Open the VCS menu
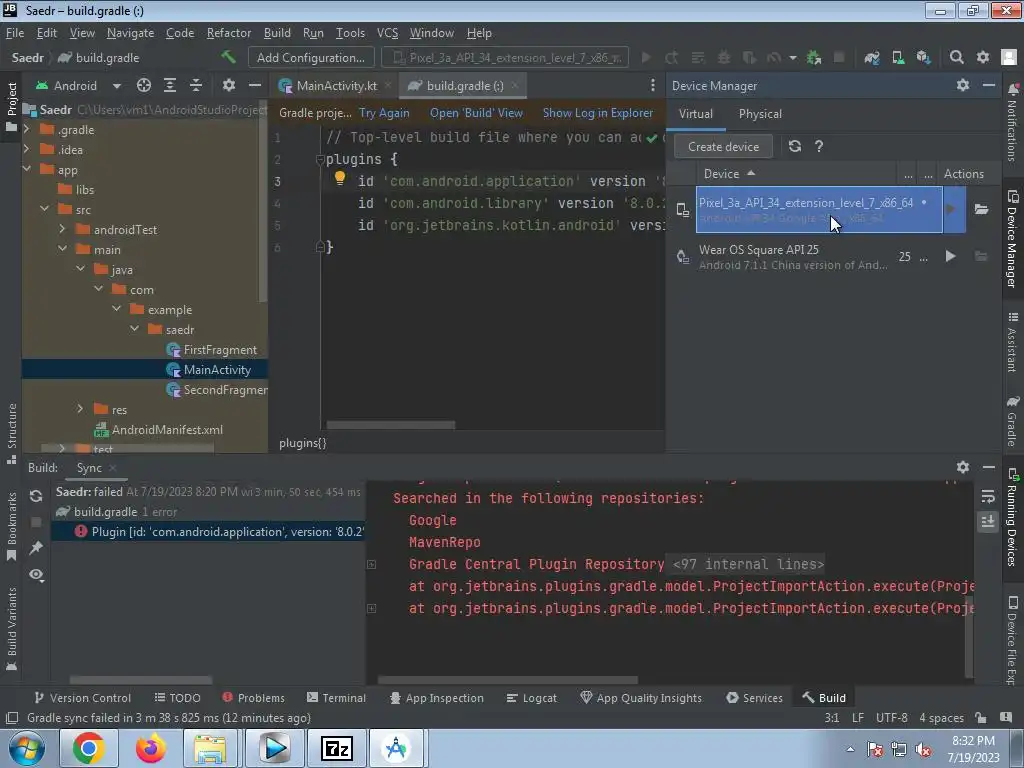 pyautogui.click(x=387, y=33)
